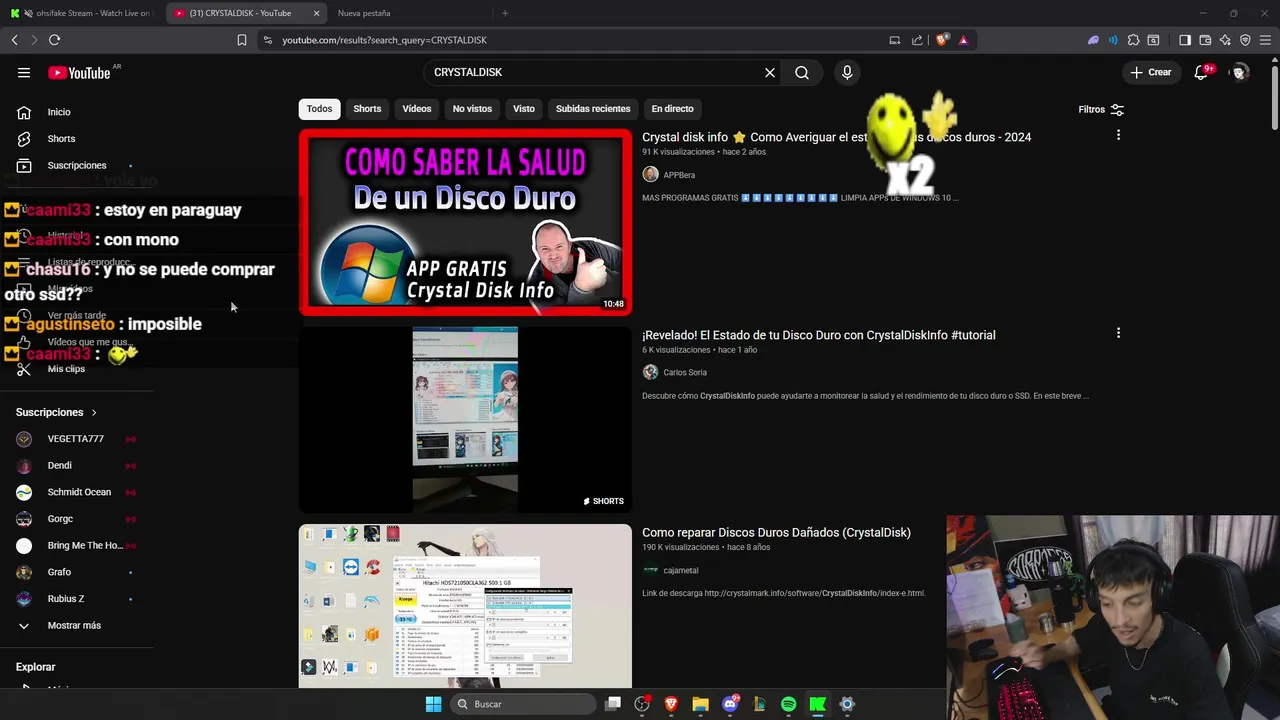Switch to Nueva pestaña browser tab
Image resolution: width=1280 pixels, height=720 pixels.
point(364,13)
